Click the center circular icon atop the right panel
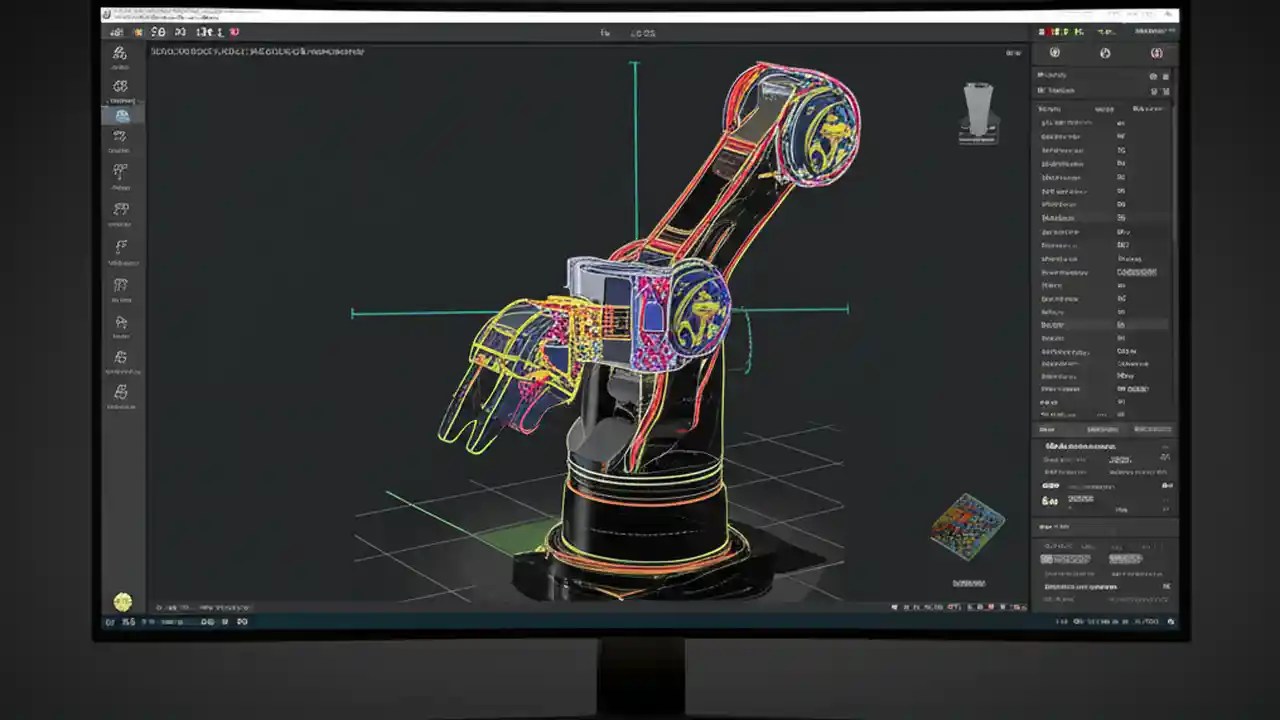Viewport: 1280px width, 720px height. [1105, 52]
